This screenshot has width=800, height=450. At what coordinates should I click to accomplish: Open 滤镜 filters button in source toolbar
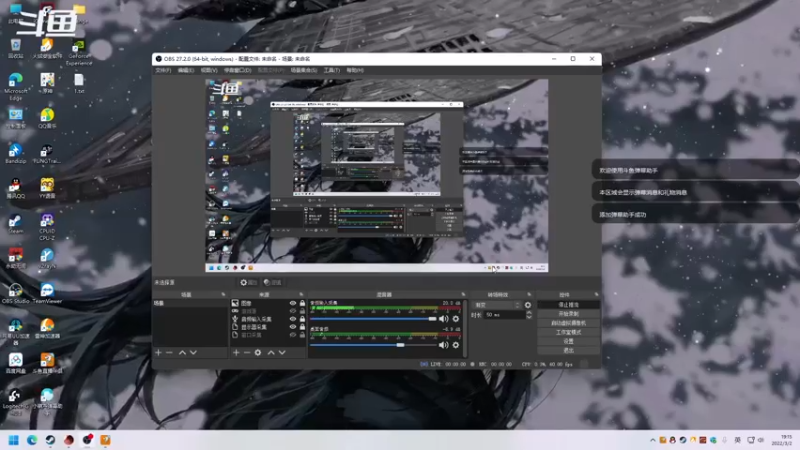click(x=273, y=282)
